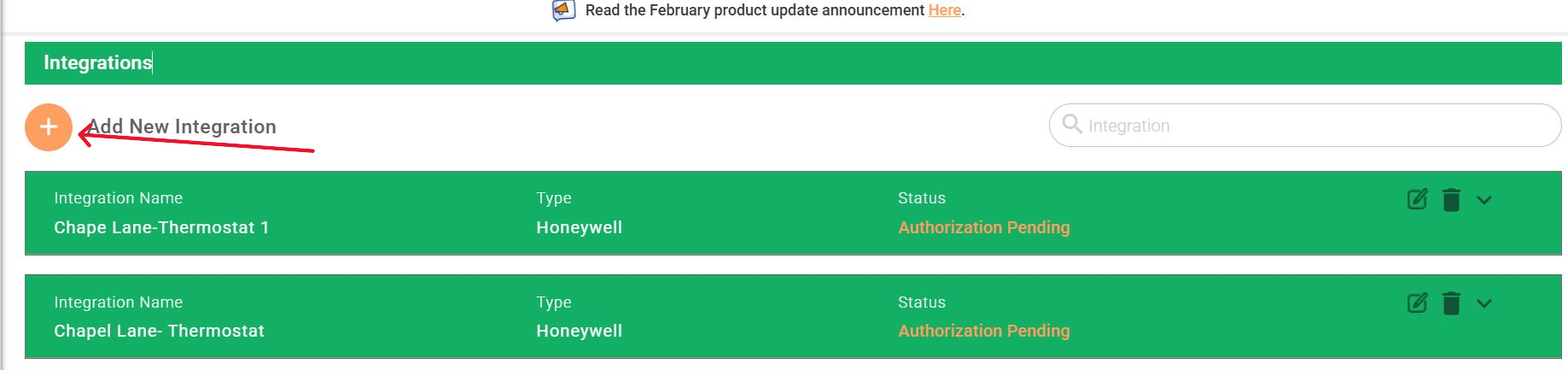
Task: Select Chape Lane-Thermostat 1 name text
Action: (161, 227)
